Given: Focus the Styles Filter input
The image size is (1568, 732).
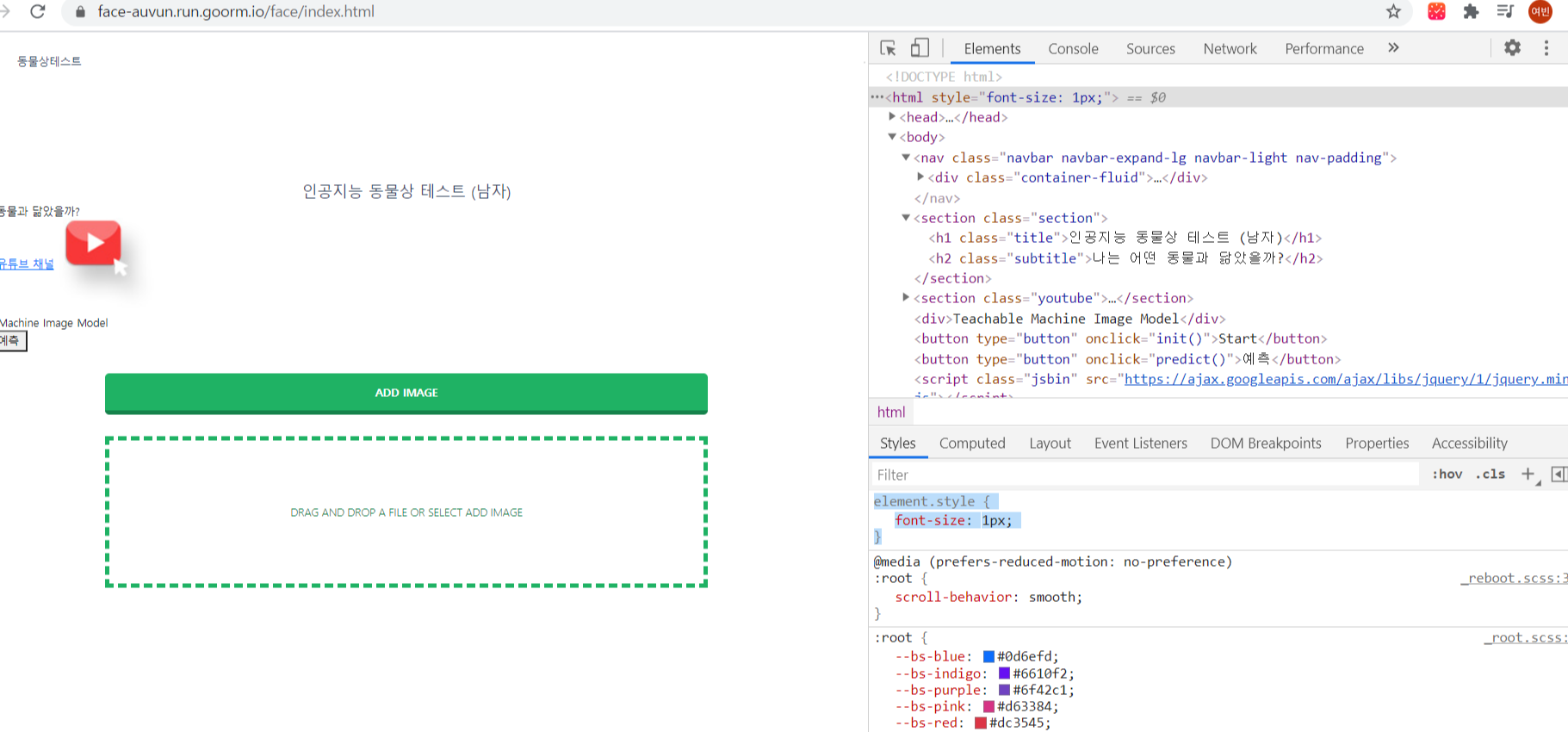Looking at the screenshot, I should 1143,475.
